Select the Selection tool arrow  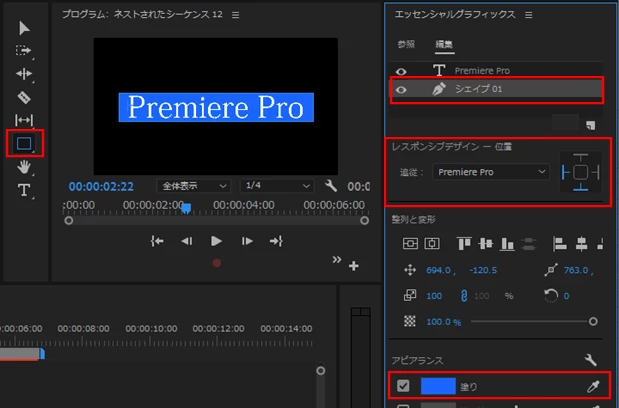click(x=24, y=28)
